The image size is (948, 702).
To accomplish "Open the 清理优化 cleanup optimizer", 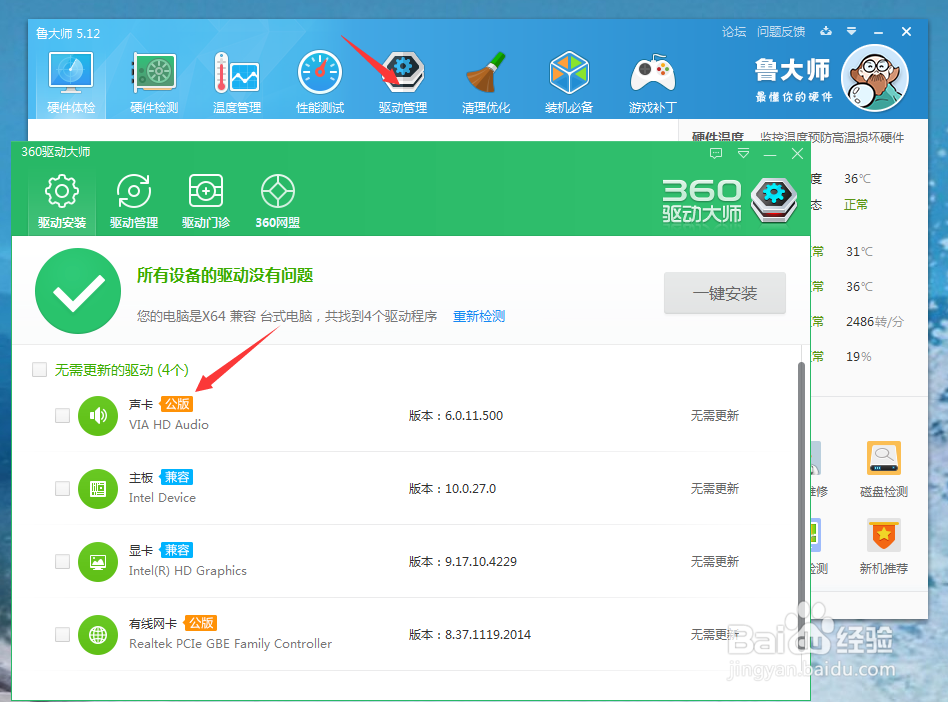I will [x=486, y=78].
